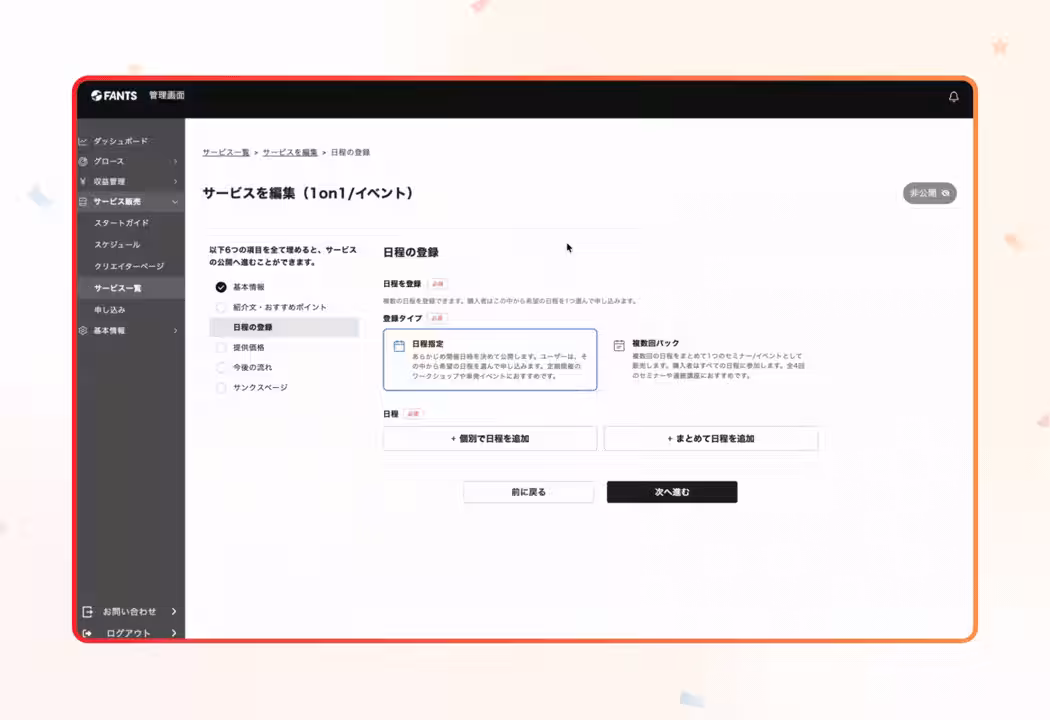Click the サンクスページ step circle
The height and width of the screenshot is (720, 1050).
coord(221,387)
